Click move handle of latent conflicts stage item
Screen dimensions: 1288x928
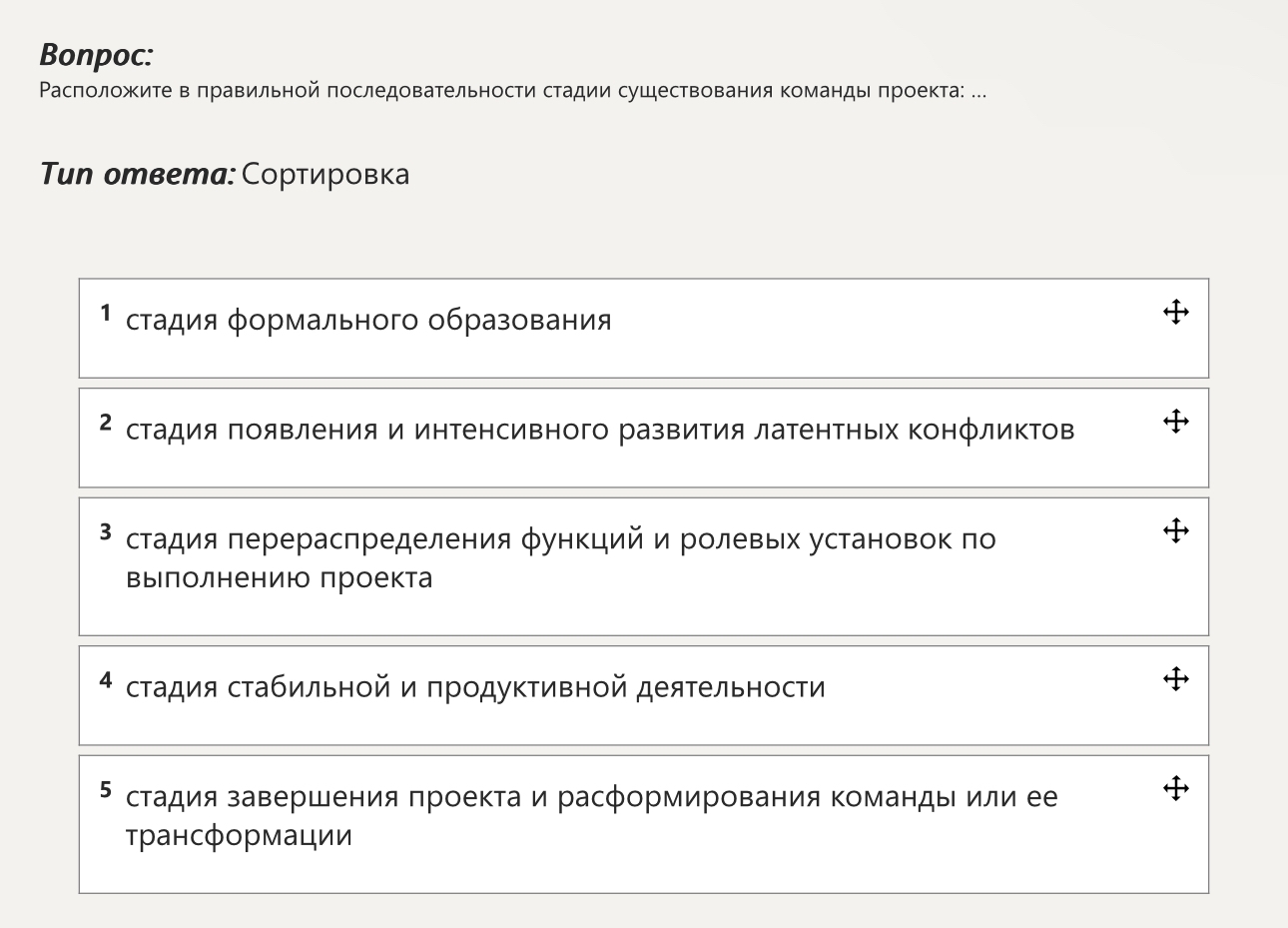[x=1176, y=422]
